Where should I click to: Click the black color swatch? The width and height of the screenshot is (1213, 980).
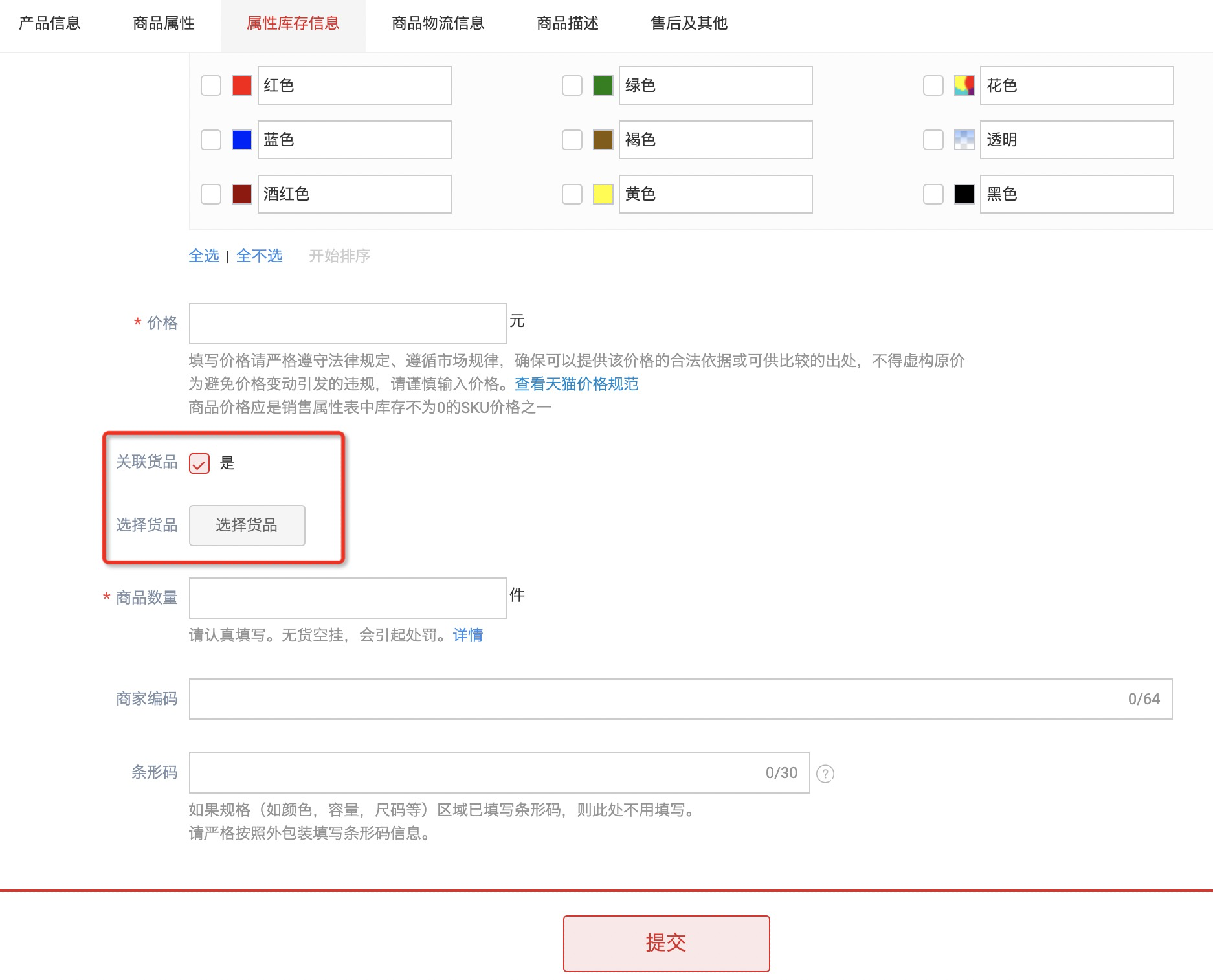coord(964,194)
